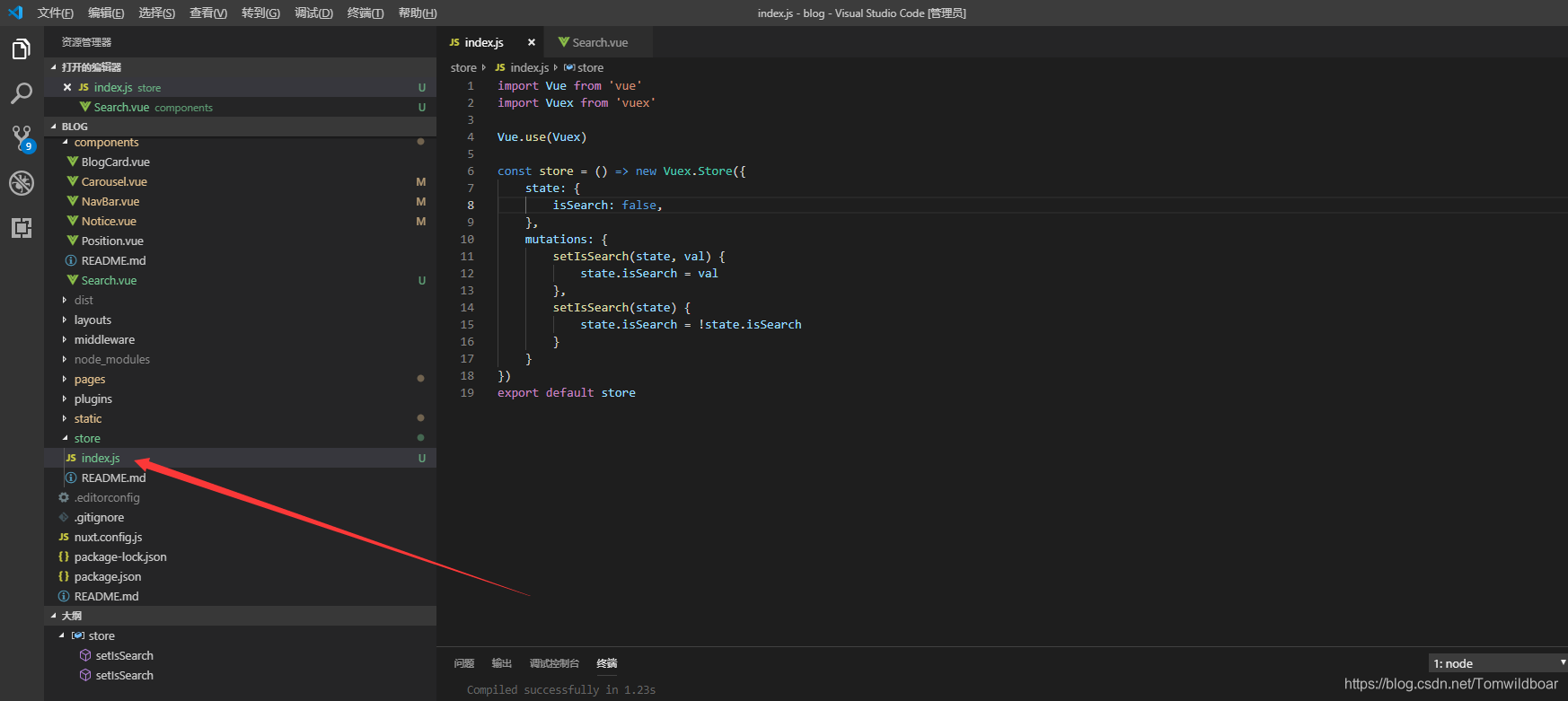Open the Explorer view in activity bar
1568x701 pixels.
click(x=22, y=49)
